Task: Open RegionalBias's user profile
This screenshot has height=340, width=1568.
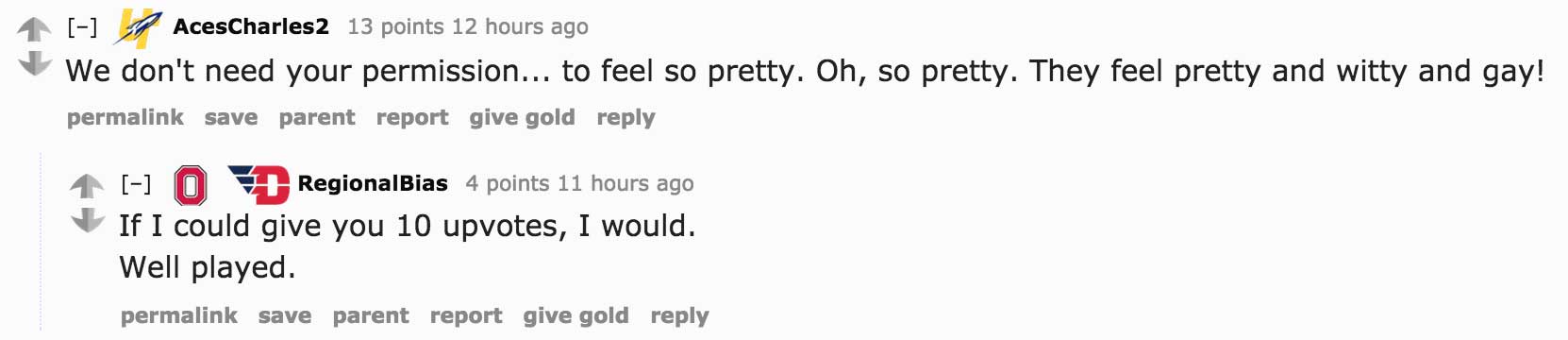Action: [x=373, y=183]
